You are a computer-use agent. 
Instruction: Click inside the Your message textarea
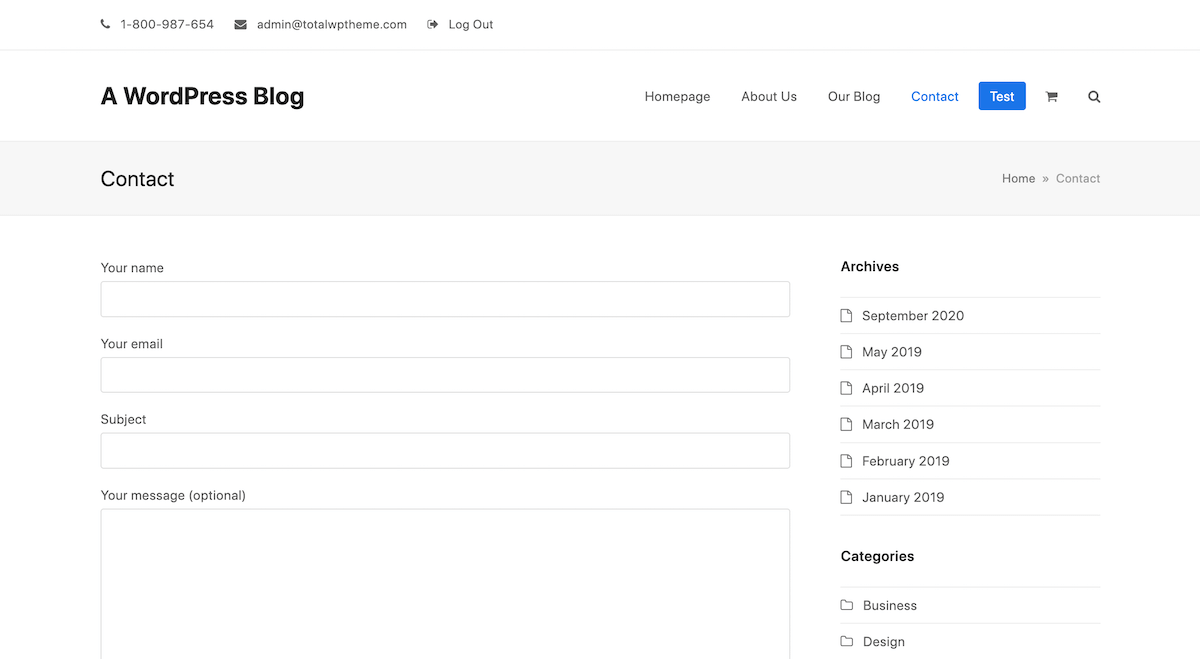click(445, 584)
